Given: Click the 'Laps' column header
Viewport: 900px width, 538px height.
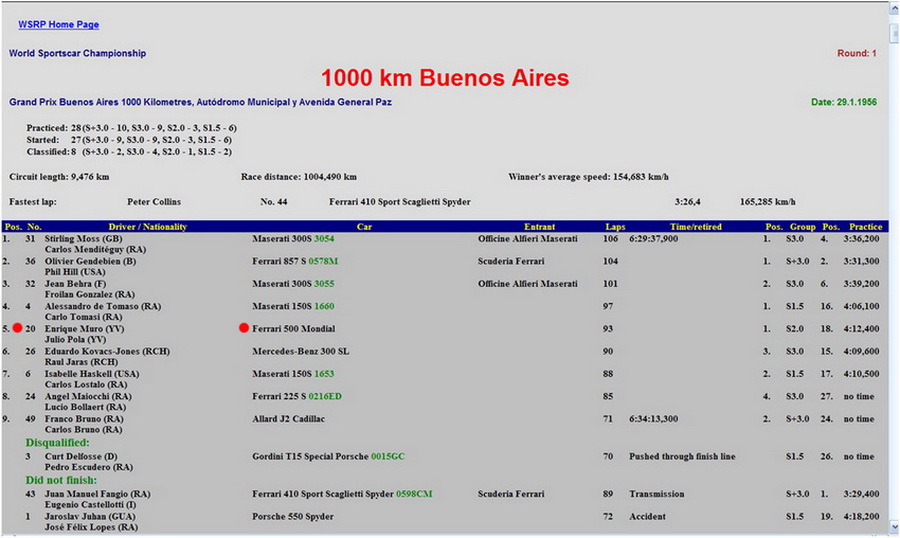Looking at the screenshot, I should click(615, 227).
